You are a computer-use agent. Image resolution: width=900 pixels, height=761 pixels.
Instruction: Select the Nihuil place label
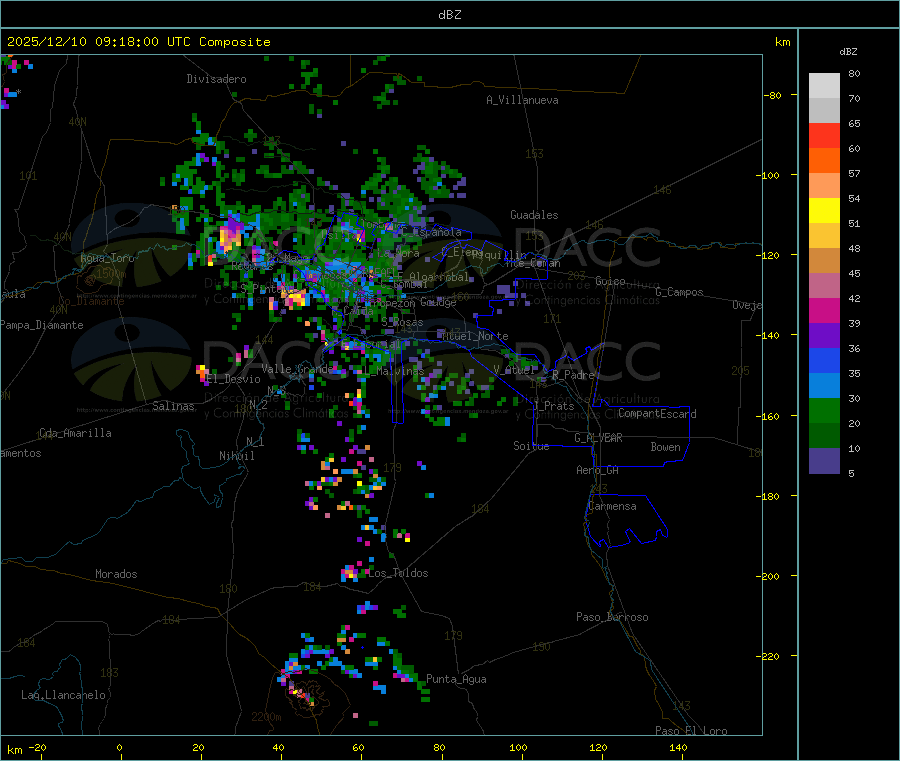pyautogui.click(x=237, y=456)
